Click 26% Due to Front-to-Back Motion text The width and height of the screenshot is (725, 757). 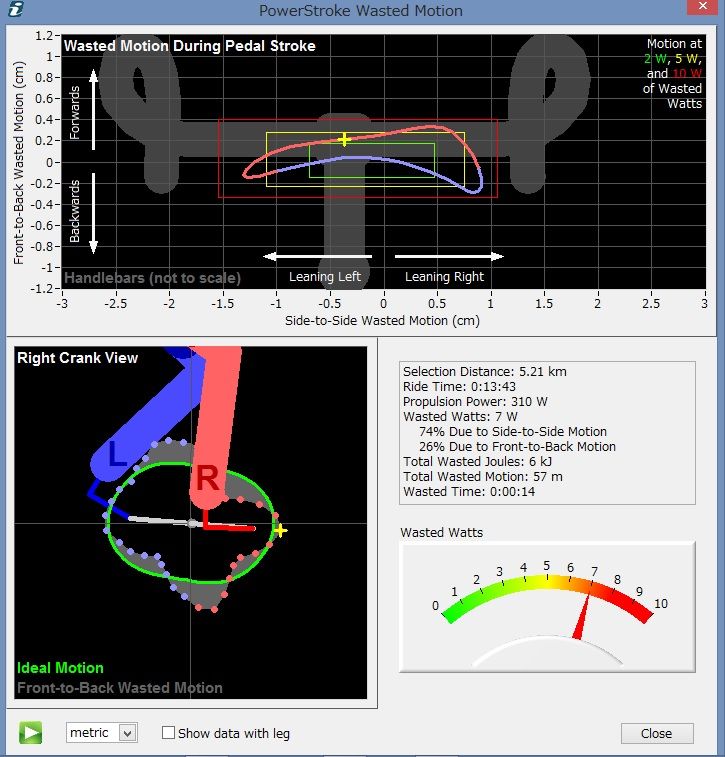[517, 446]
